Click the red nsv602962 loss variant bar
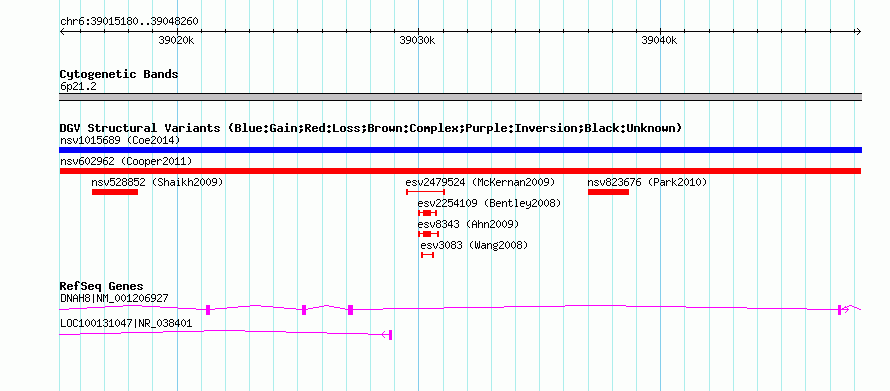 (x=460, y=171)
